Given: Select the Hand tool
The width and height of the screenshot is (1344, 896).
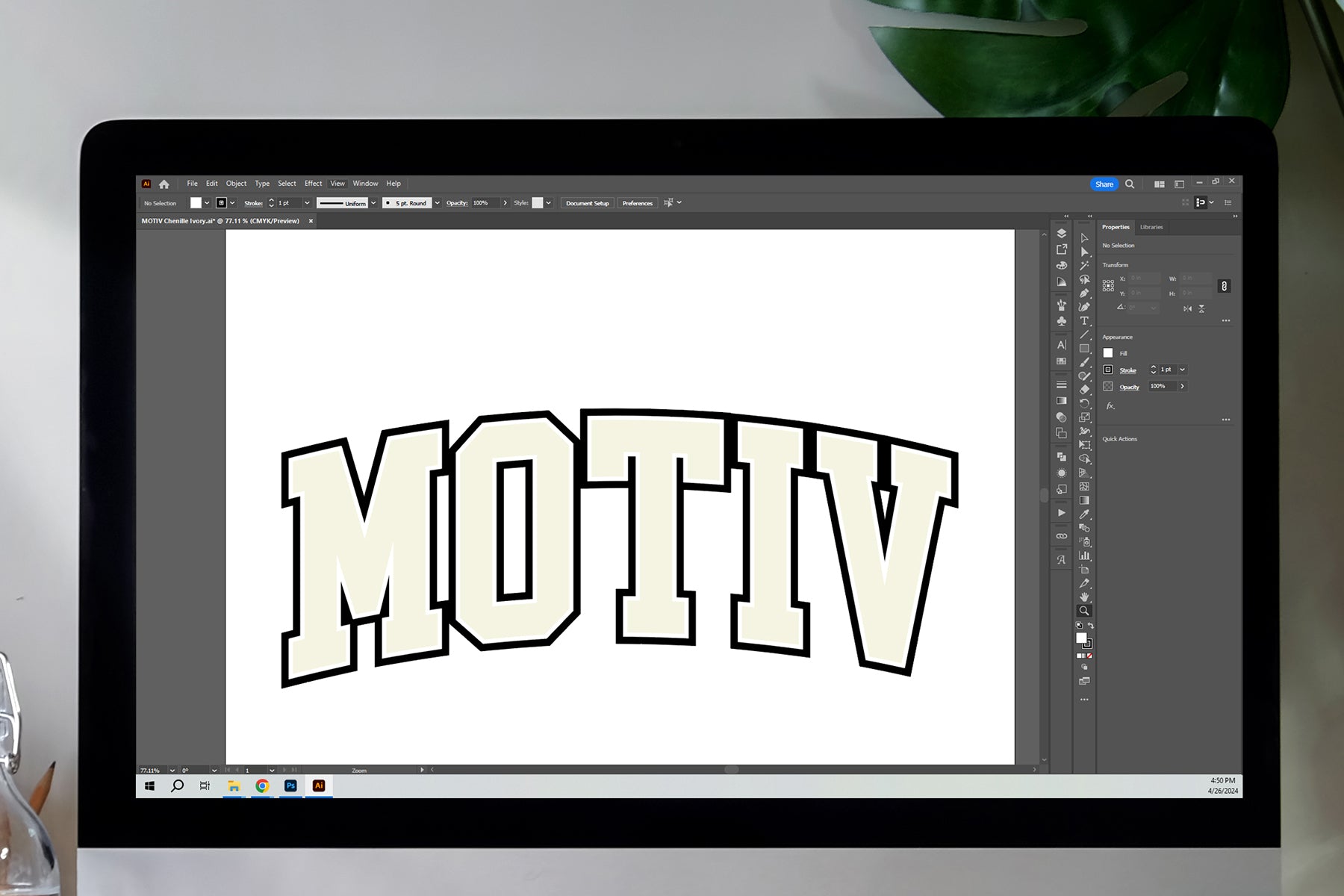Looking at the screenshot, I should (1084, 597).
